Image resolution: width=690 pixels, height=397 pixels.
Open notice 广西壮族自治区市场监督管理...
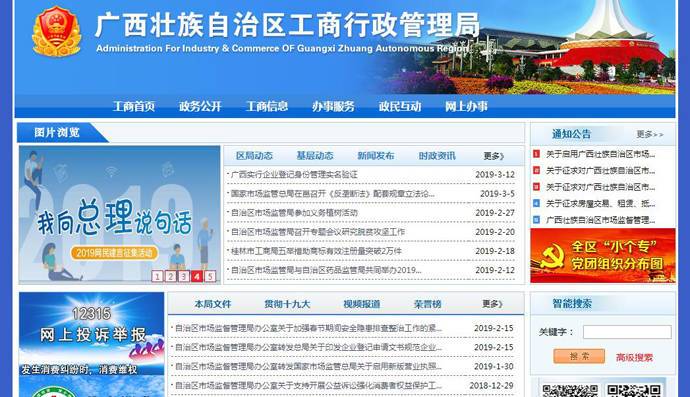click(601, 220)
